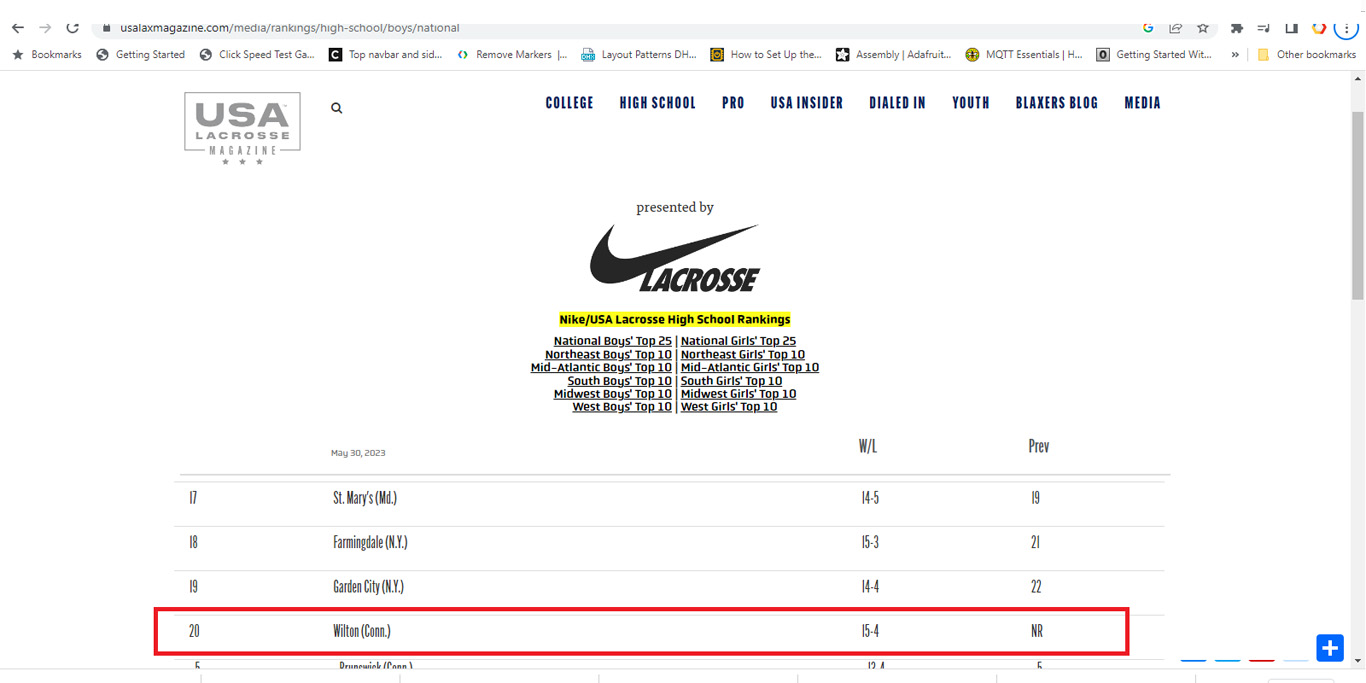Image resolution: width=1366 pixels, height=683 pixels.
Task: Open the MEDIA nav menu
Action: 1142,103
